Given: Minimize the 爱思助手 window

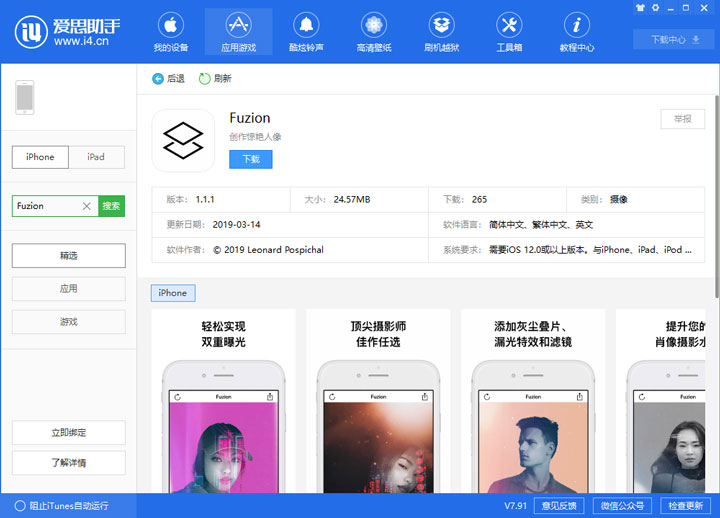Looking at the screenshot, I should (671, 8).
